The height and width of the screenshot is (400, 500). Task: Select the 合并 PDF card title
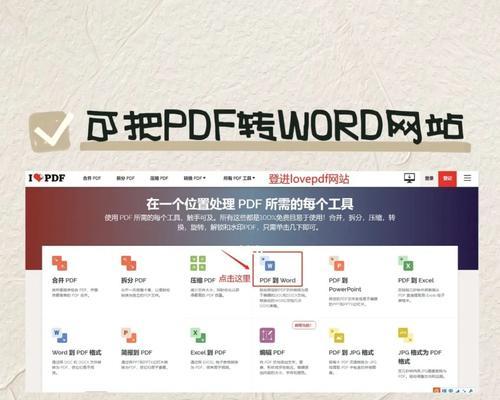[x=64, y=280]
